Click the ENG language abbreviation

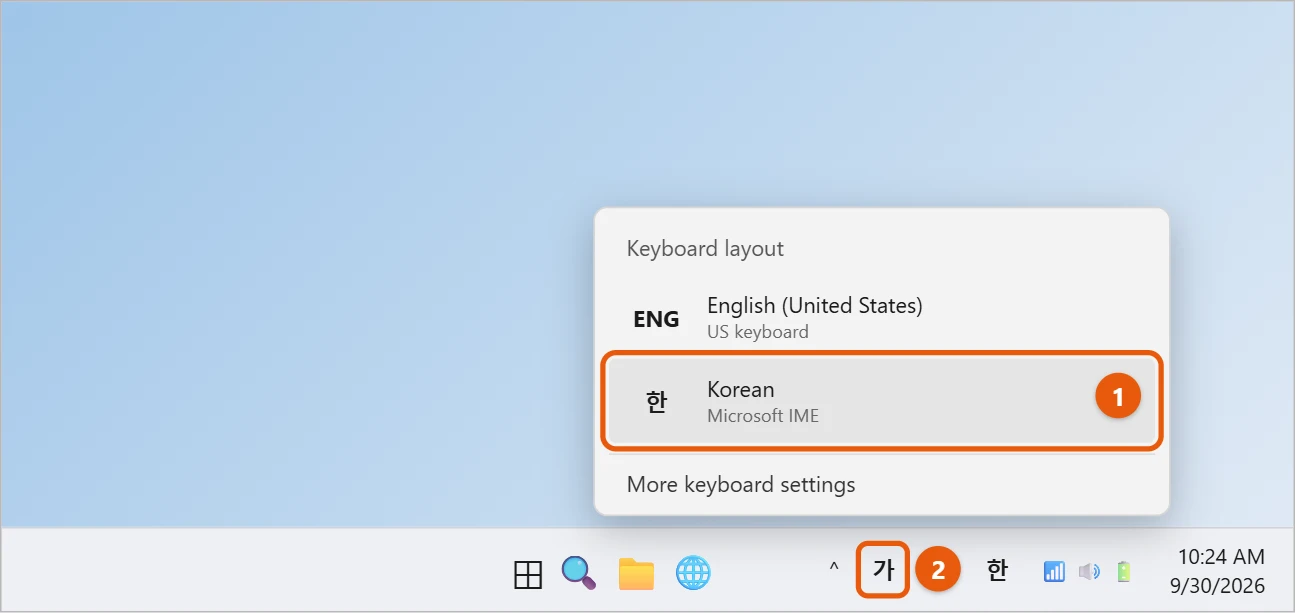(656, 320)
